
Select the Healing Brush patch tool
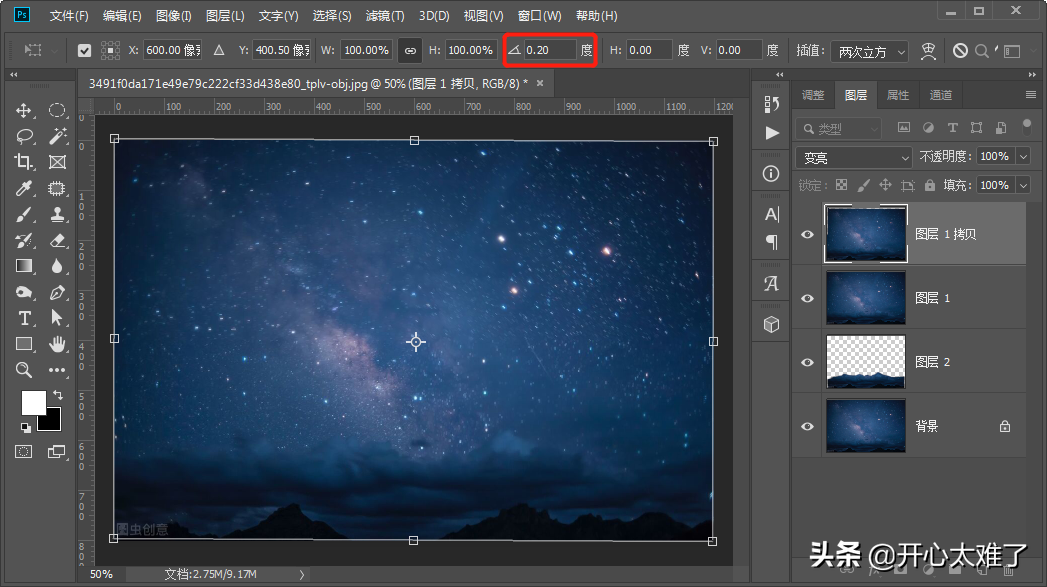pyautogui.click(x=57, y=188)
